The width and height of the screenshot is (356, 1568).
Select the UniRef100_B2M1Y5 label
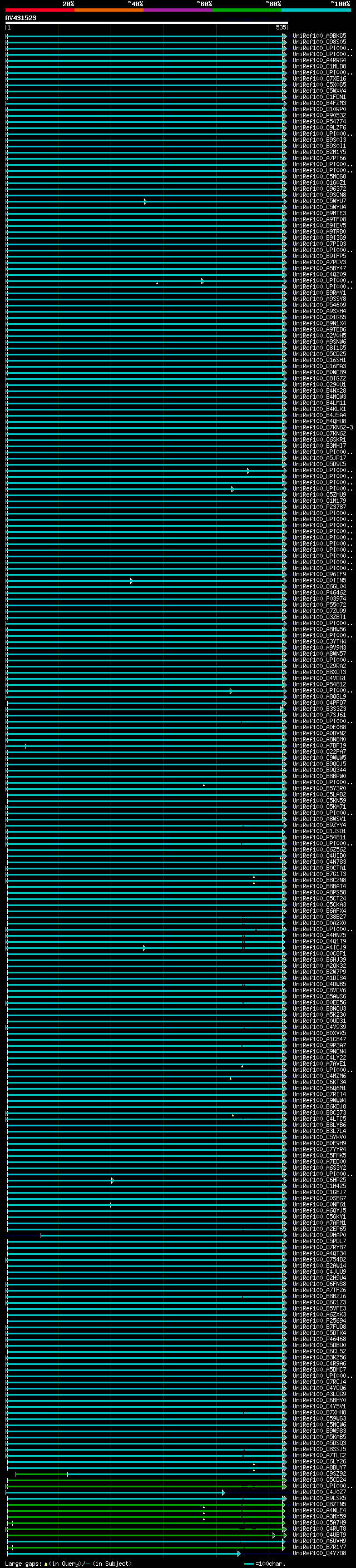(319, 152)
